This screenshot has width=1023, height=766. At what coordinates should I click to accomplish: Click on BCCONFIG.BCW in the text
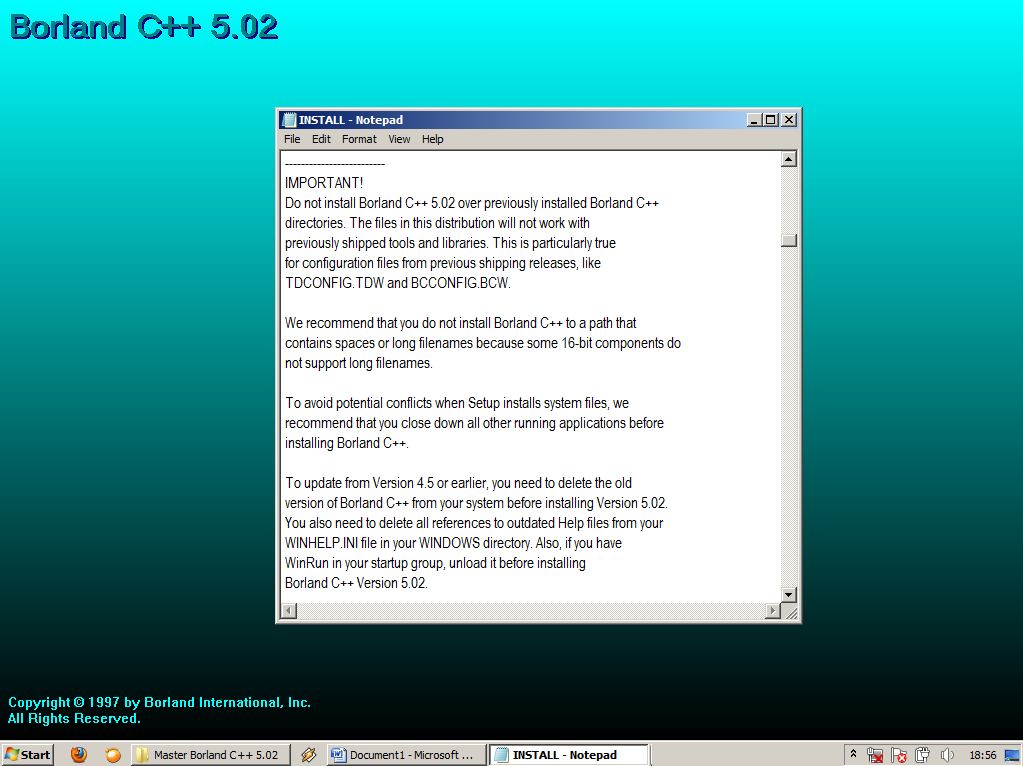[x=461, y=283]
